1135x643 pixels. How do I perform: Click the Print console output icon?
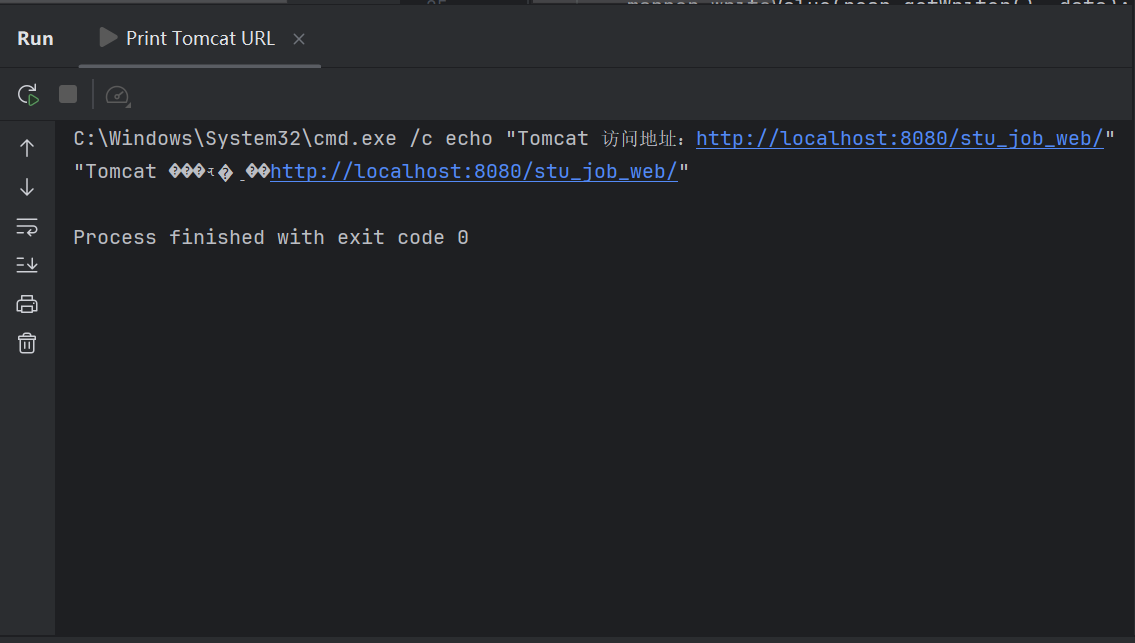tap(27, 303)
